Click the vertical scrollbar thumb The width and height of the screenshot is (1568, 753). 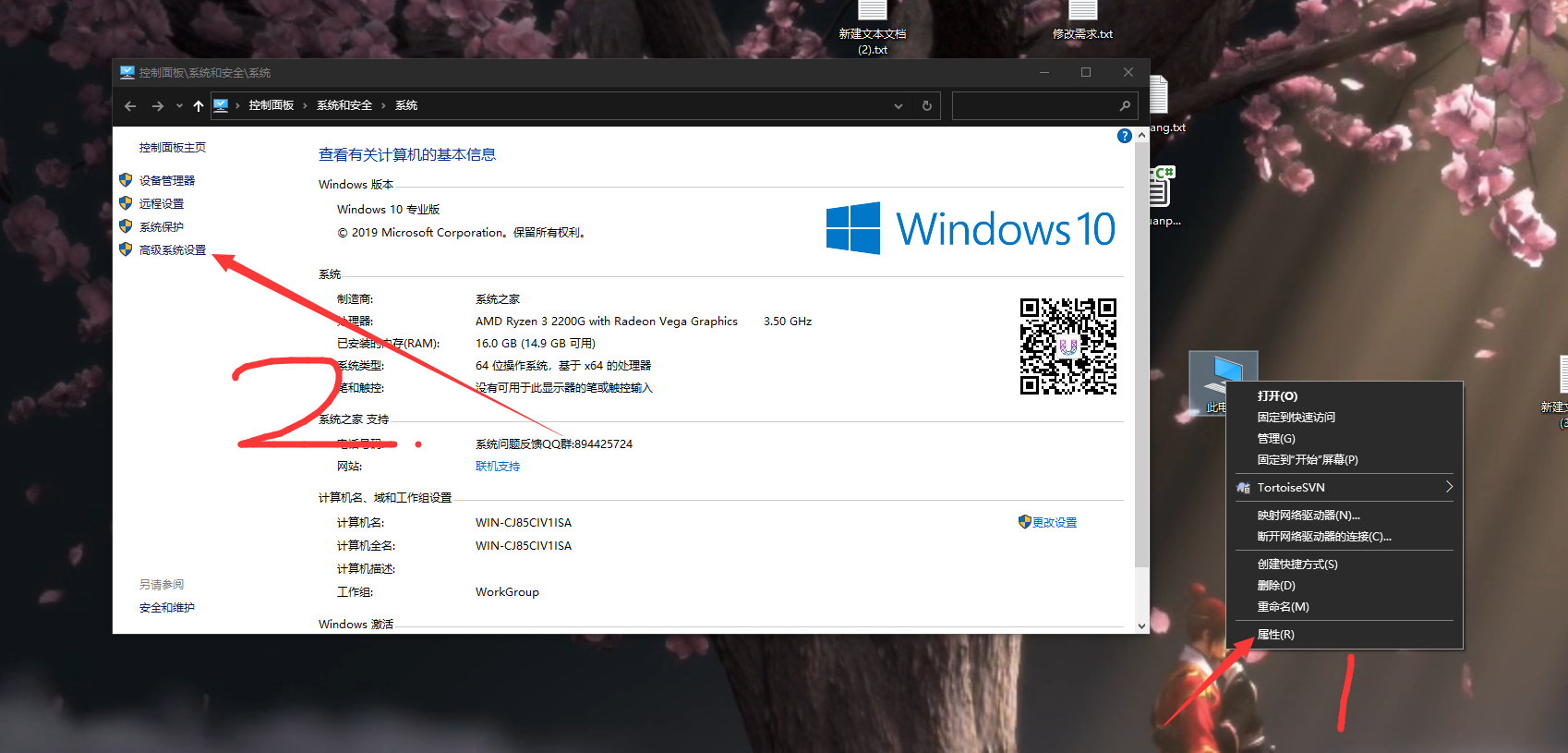(x=1142, y=356)
